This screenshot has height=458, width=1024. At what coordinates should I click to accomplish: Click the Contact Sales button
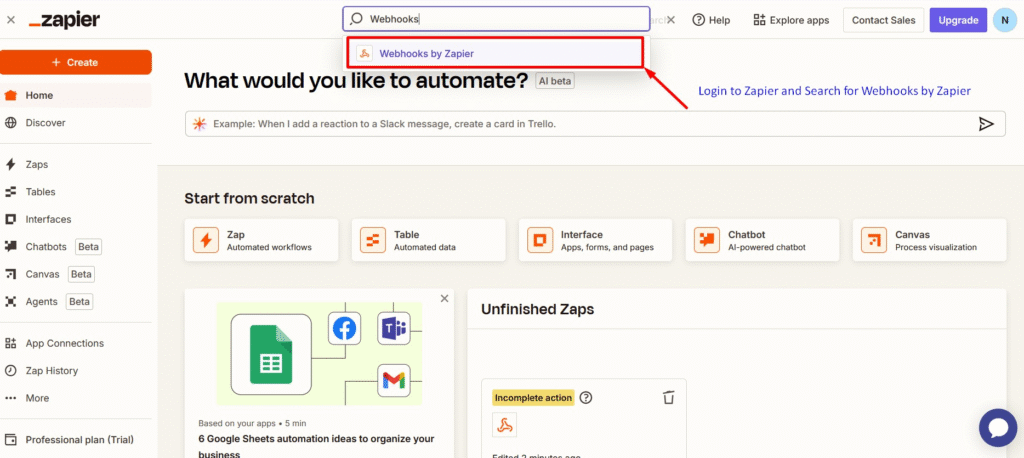click(884, 20)
